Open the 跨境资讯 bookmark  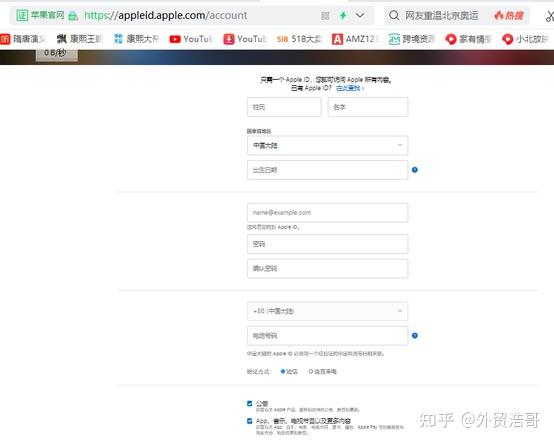(x=411, y=39)
